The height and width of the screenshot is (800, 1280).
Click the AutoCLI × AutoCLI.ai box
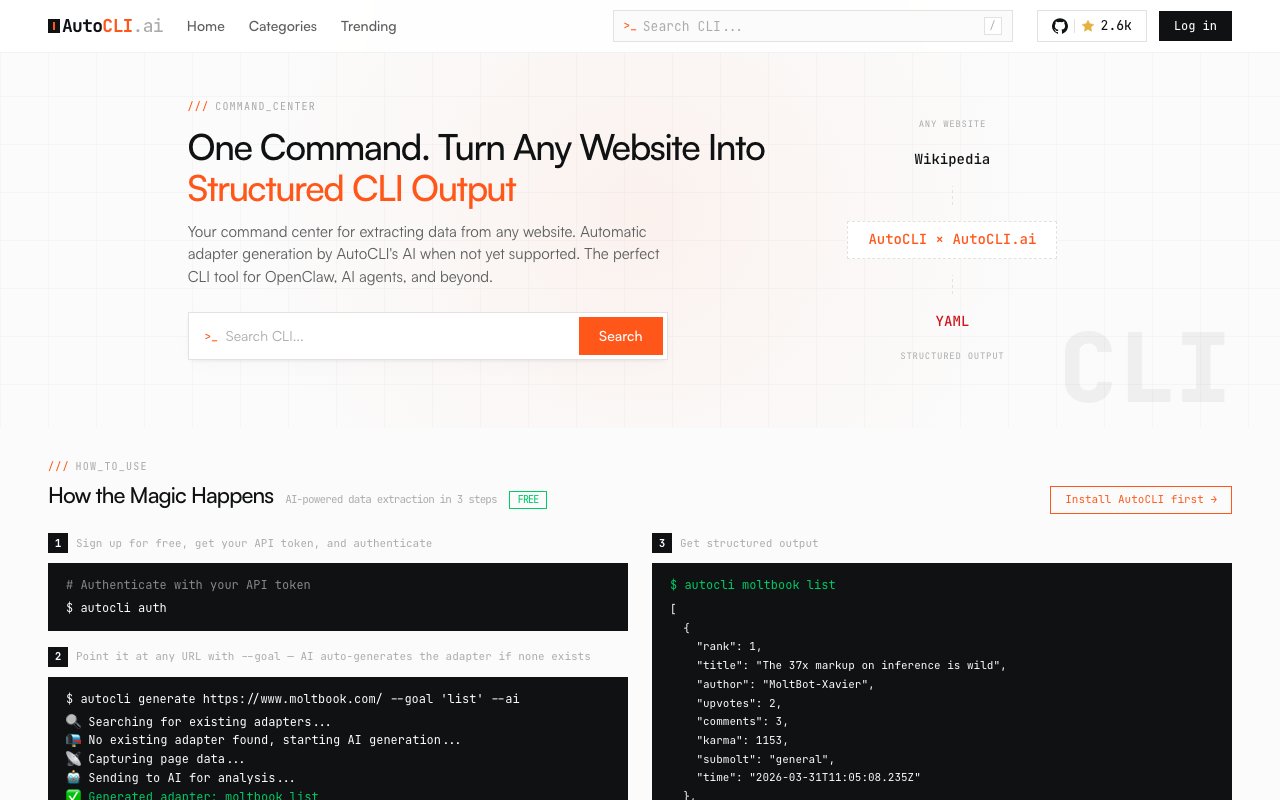tap(952, 240)
